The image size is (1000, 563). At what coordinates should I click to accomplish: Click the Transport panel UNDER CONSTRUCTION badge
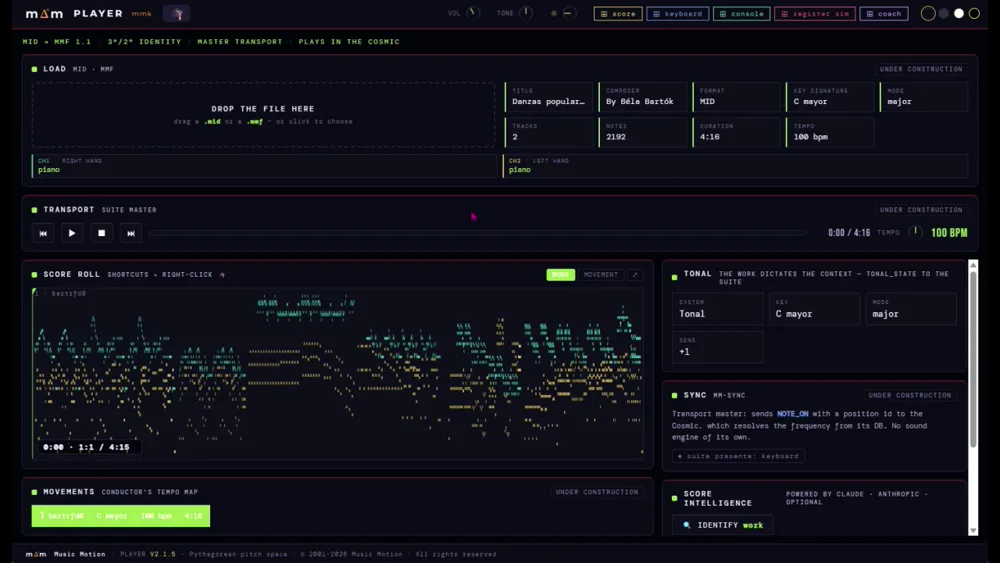click(921, 210)
